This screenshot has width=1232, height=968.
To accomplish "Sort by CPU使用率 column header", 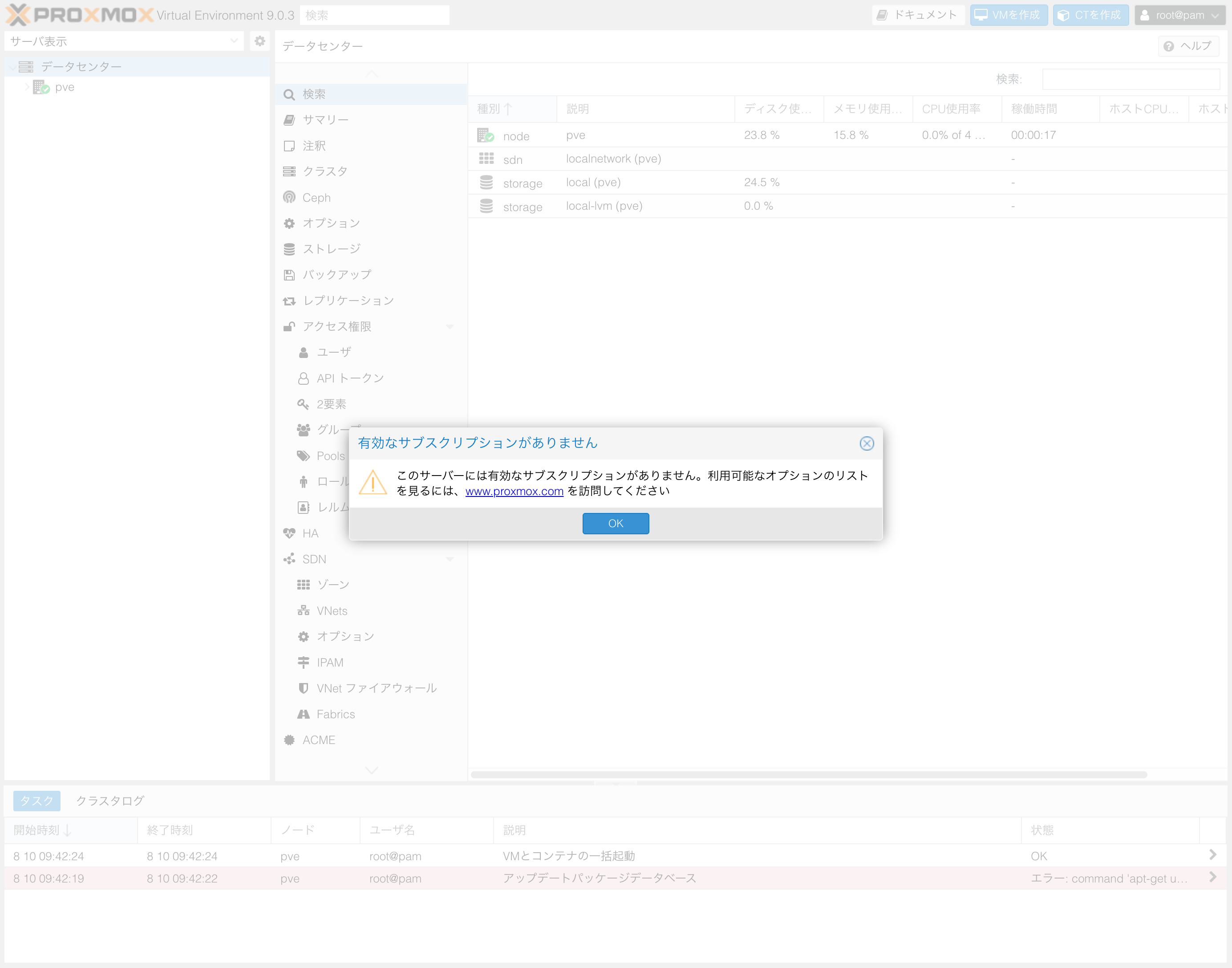I will [x=957, y=109].
